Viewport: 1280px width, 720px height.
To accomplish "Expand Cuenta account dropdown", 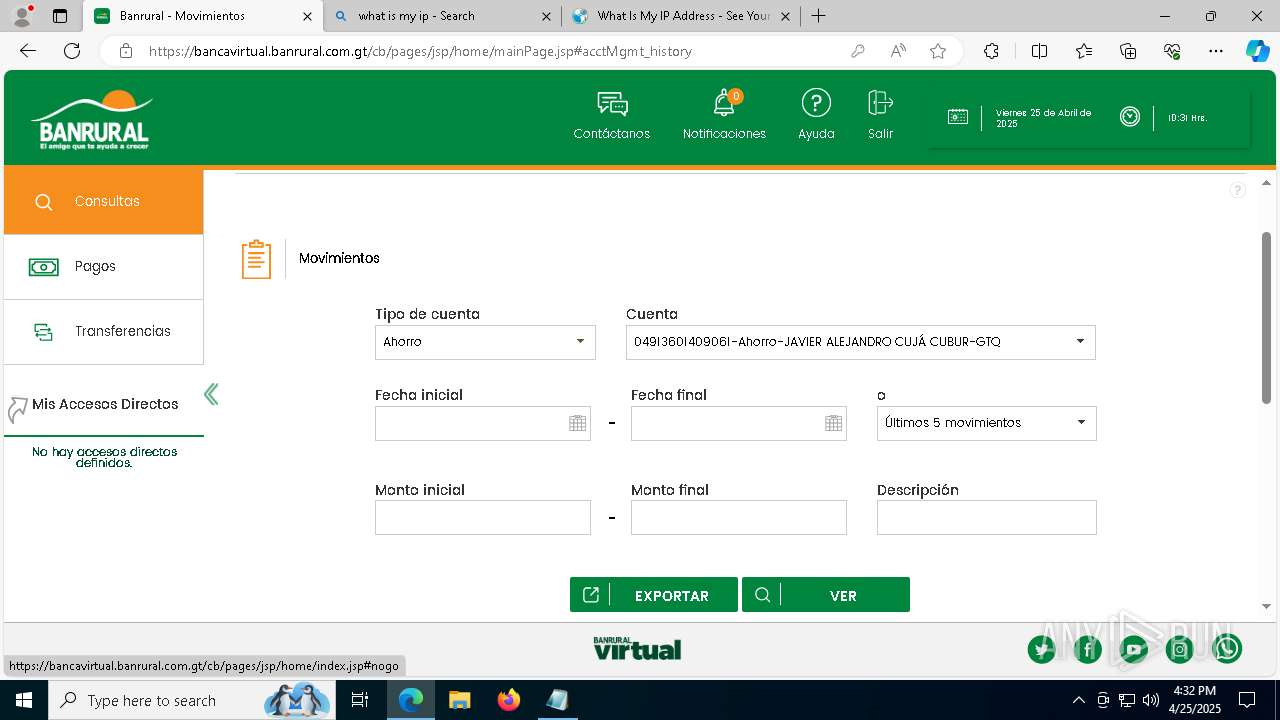I will pos(860,342).
